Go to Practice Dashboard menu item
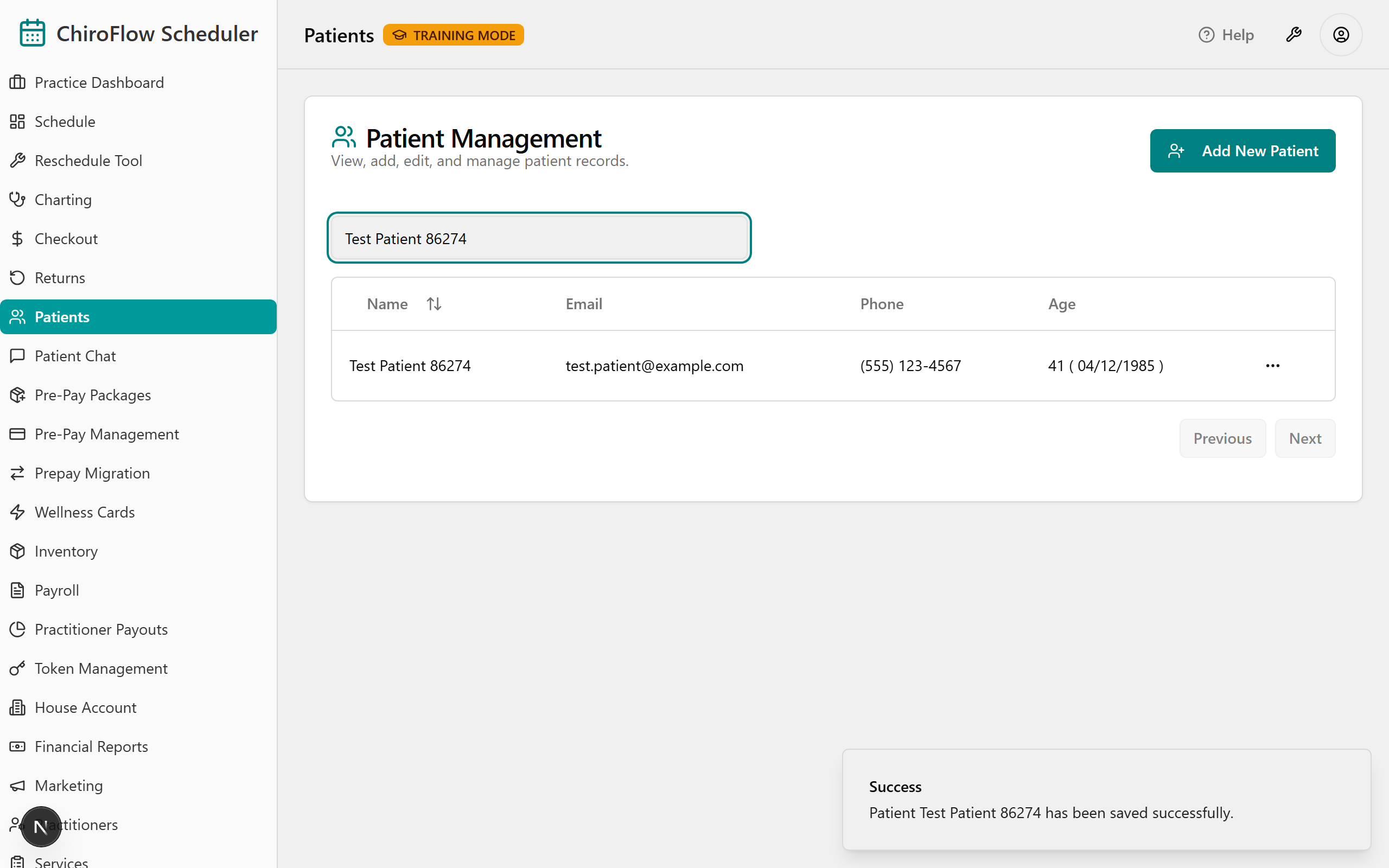This screenshot has width=1389, height=868. (x=138, y=82)
